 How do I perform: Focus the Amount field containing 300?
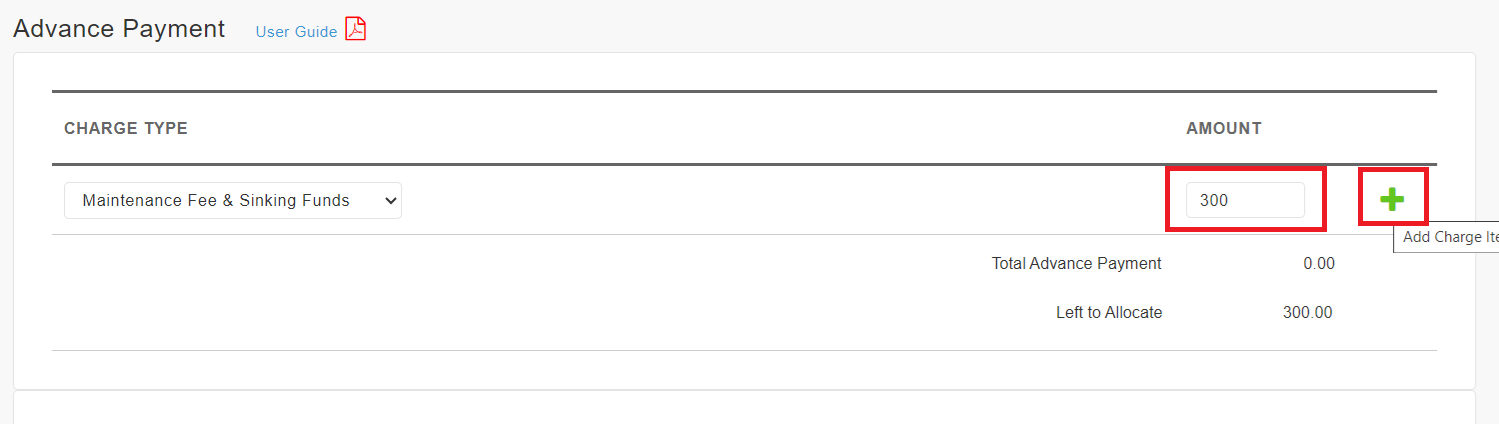(1245, 200)
